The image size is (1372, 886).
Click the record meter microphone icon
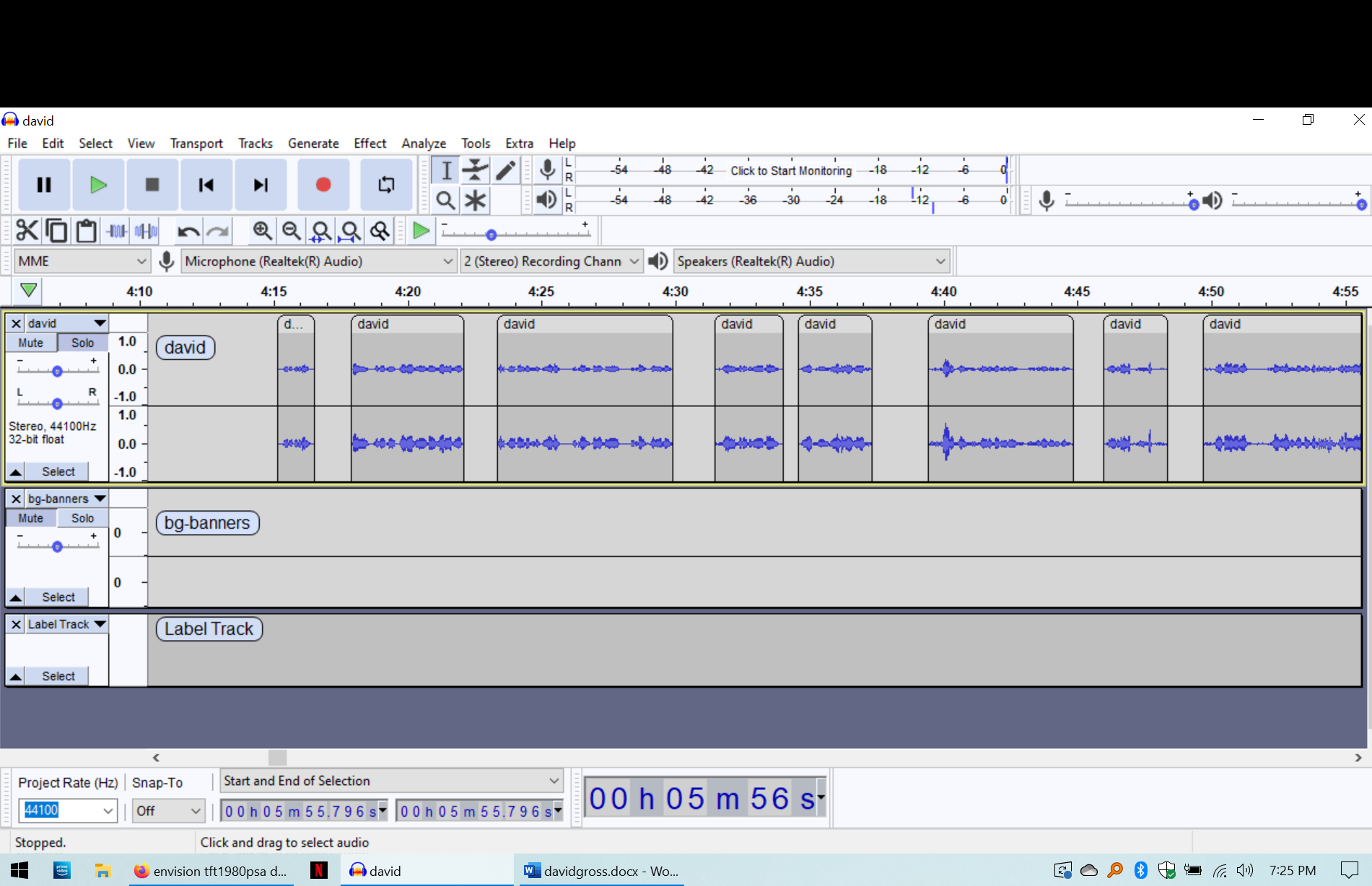pyautogui.click(x=548, y=170)
